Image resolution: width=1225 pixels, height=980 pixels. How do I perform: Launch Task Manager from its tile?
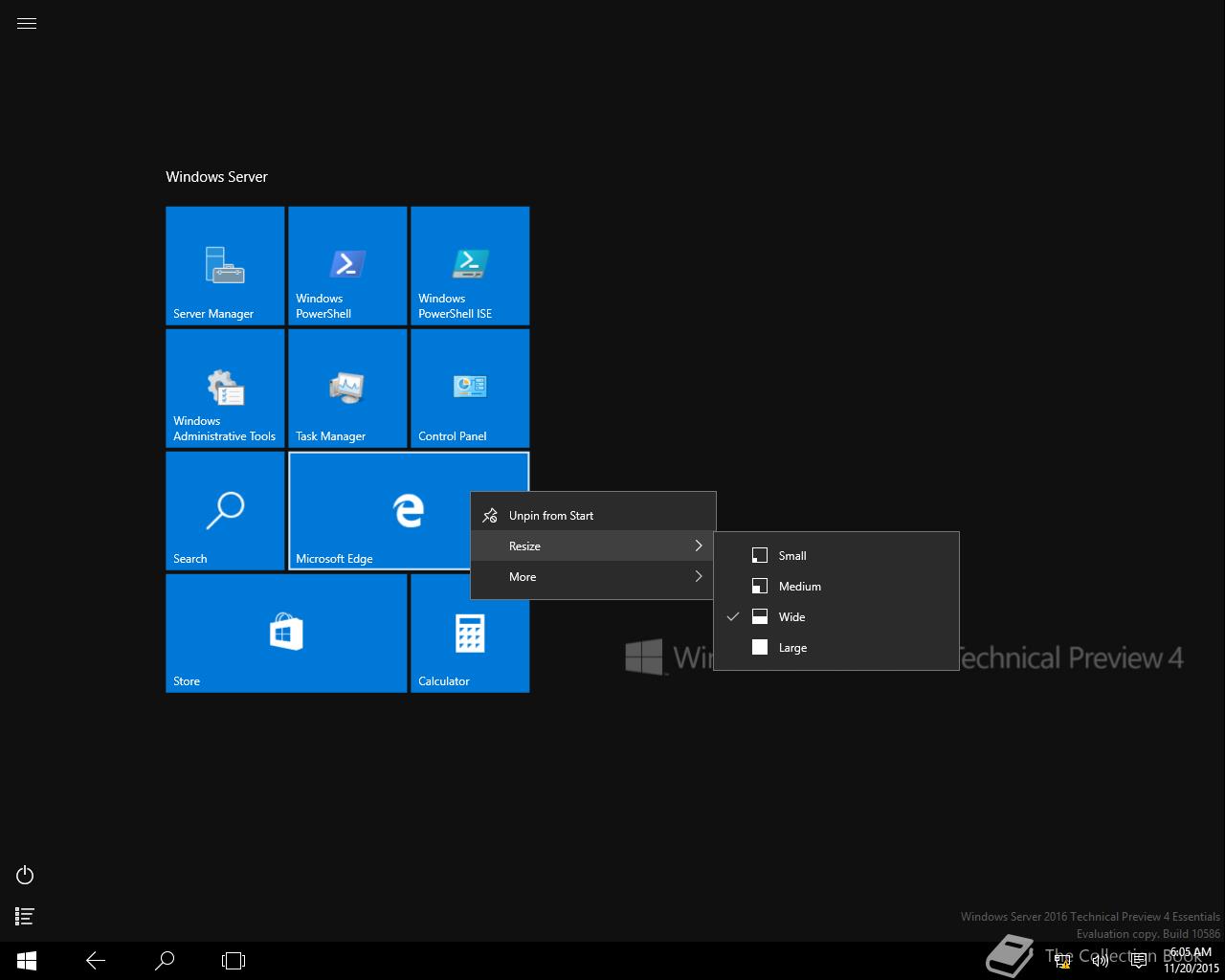(x=346, y=388)
